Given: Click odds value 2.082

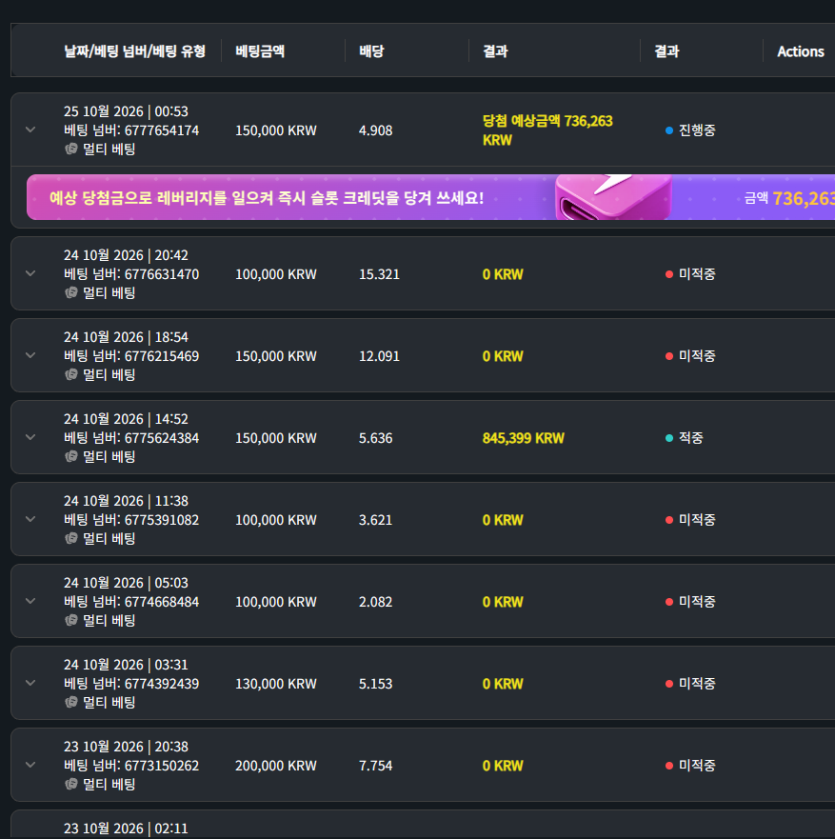Looking at the screenshot, I should coord(376,602).
